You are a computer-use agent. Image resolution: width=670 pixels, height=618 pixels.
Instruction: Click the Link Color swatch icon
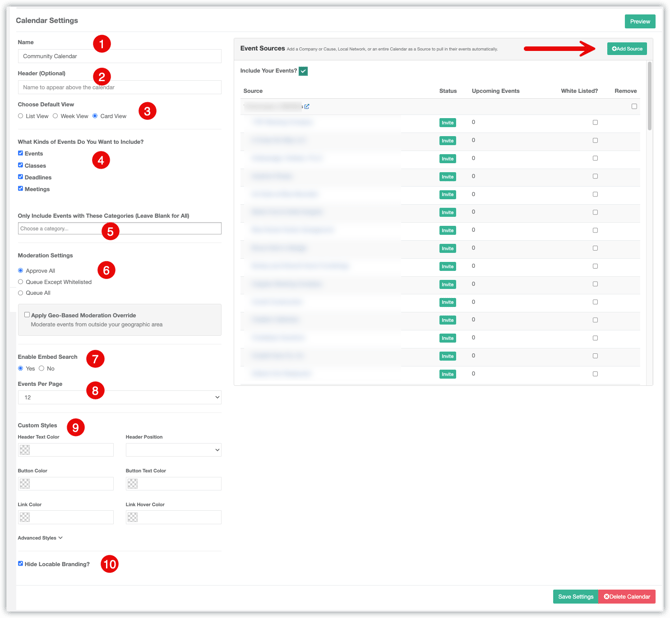tap(25, 517)
